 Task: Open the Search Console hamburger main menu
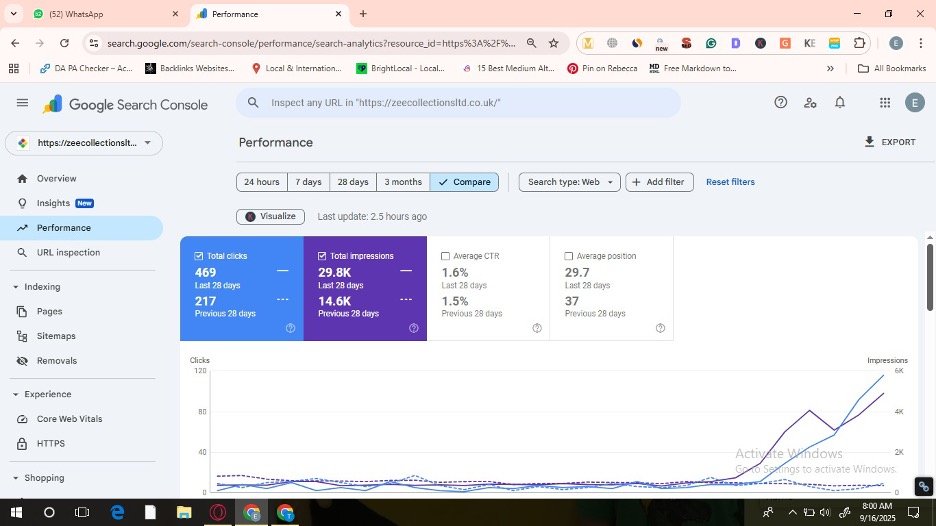pos(22,103)
